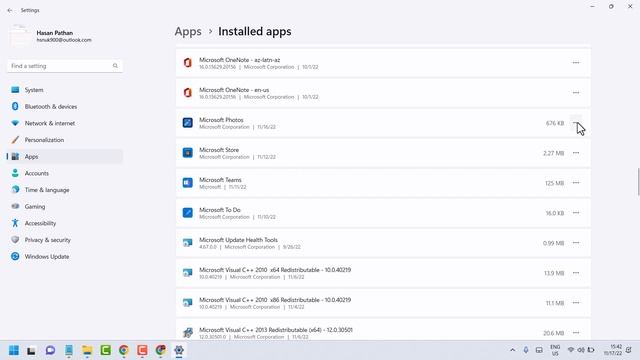Image resolution: width=640 pixels, height=360 pixels.
Task: Open File Explorer from the taskbar
Action: click(87, 350)
